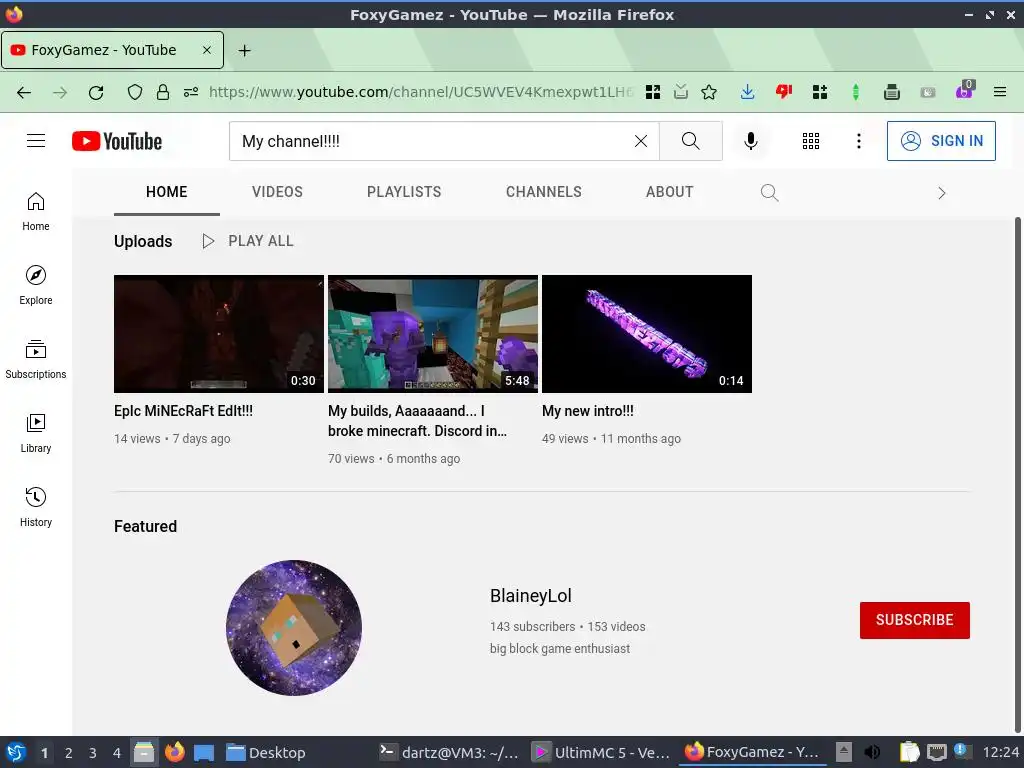Click the magnifier search button

pos(690,141)
